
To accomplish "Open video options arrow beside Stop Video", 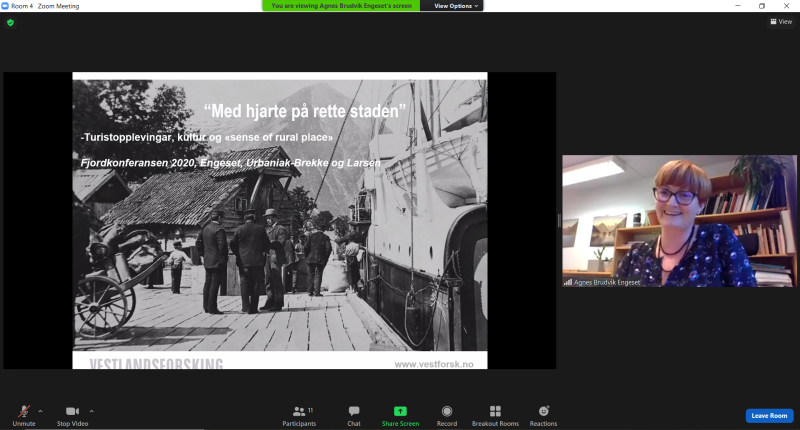I will (x=92, y=411).
